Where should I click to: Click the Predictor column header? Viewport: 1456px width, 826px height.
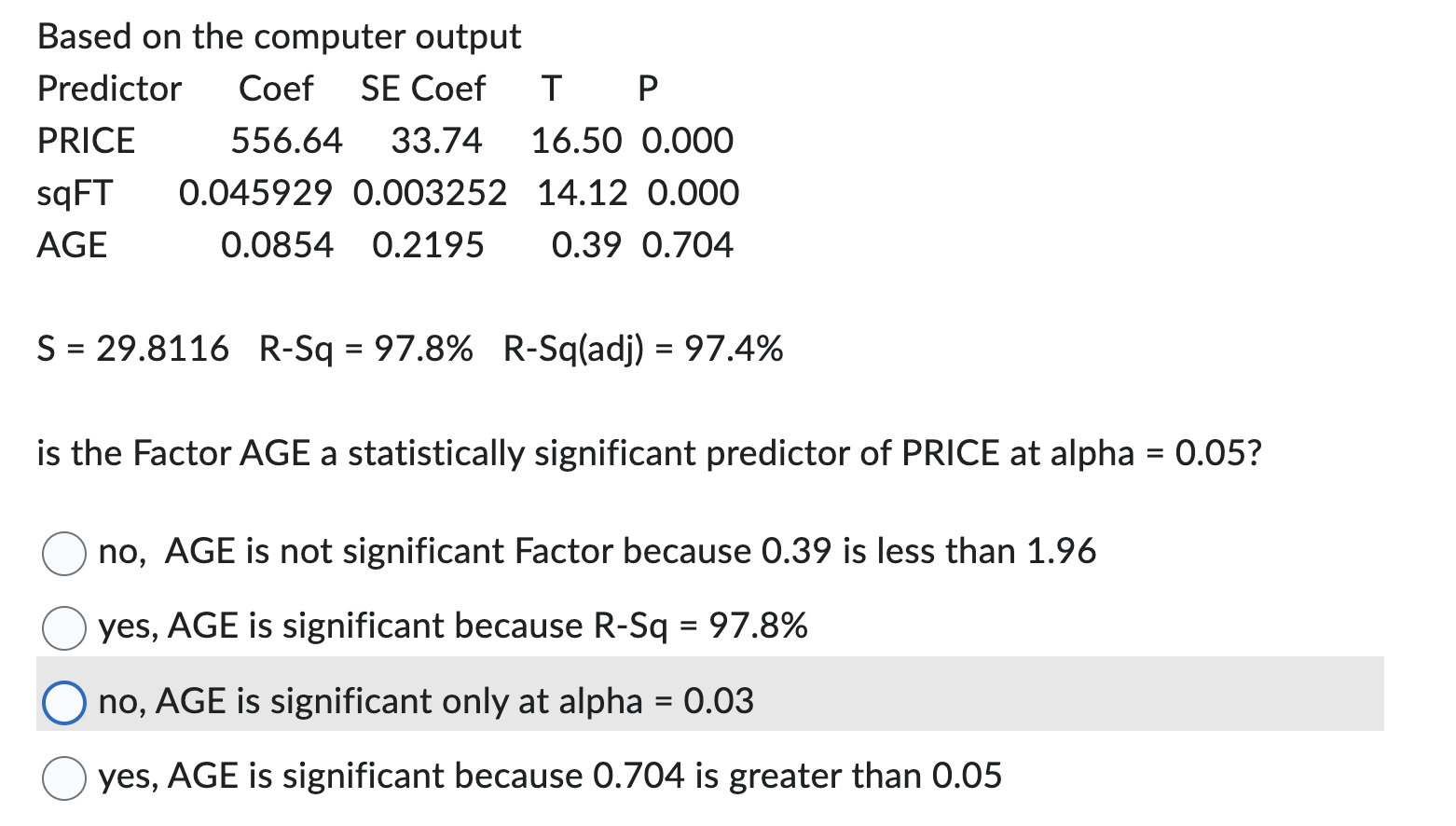tap(108, 89)
